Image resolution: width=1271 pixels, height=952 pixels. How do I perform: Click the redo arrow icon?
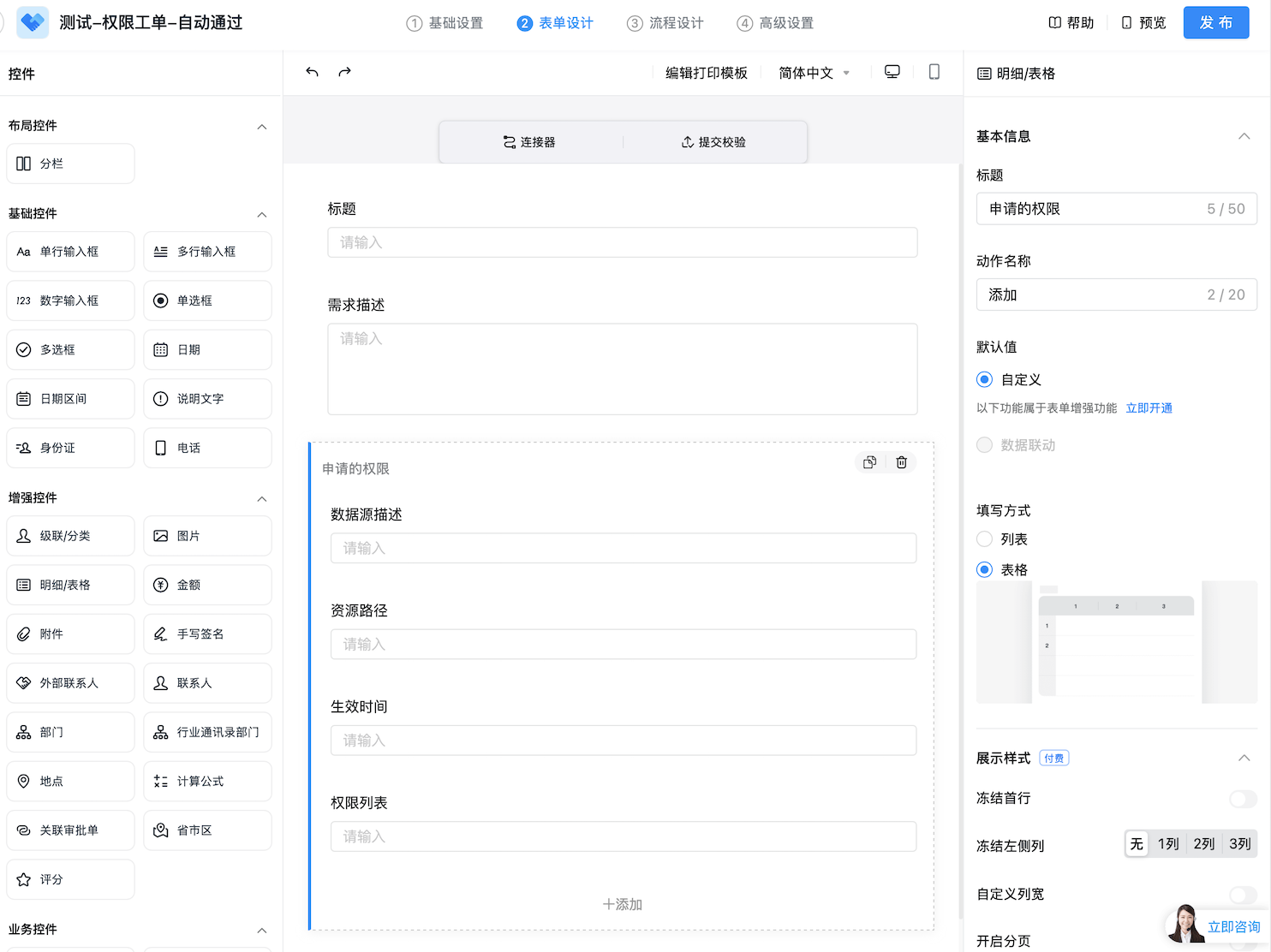point(344,73)
